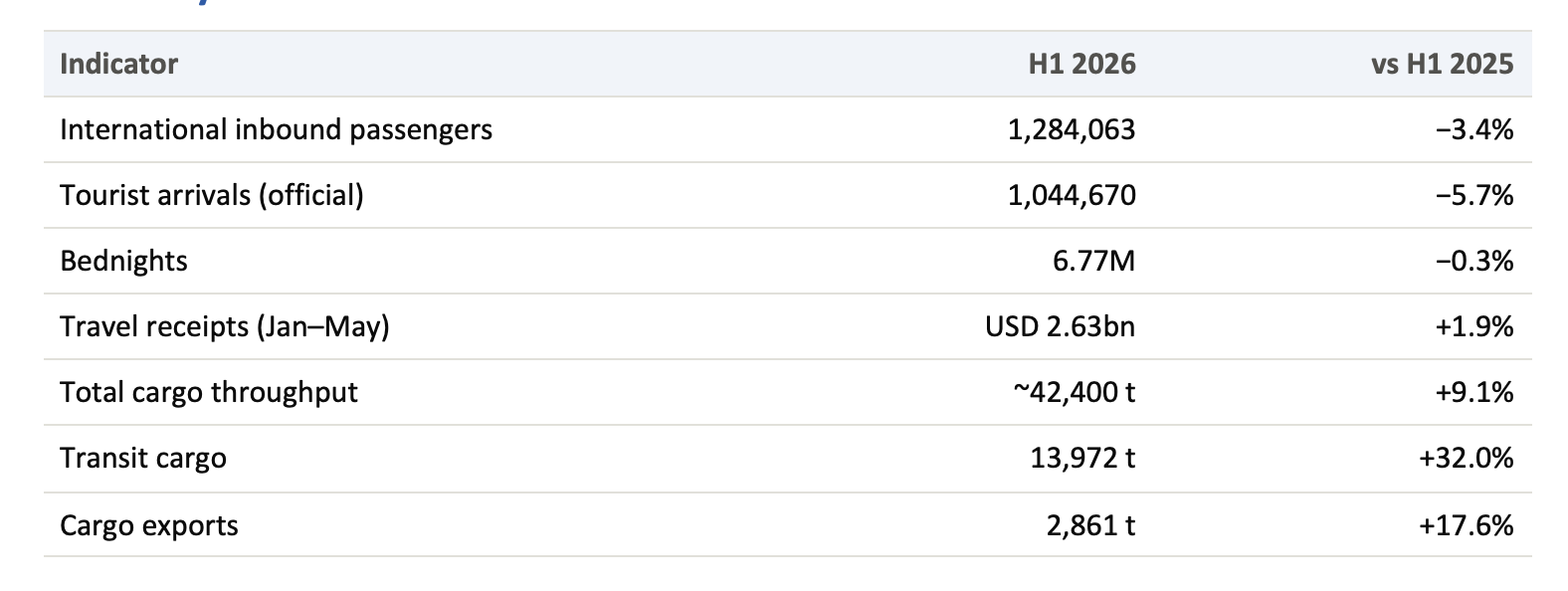1568x591 pixels.
Task: Click the Indicator column header
Action: pyautogui.click(x=118, y=64)
